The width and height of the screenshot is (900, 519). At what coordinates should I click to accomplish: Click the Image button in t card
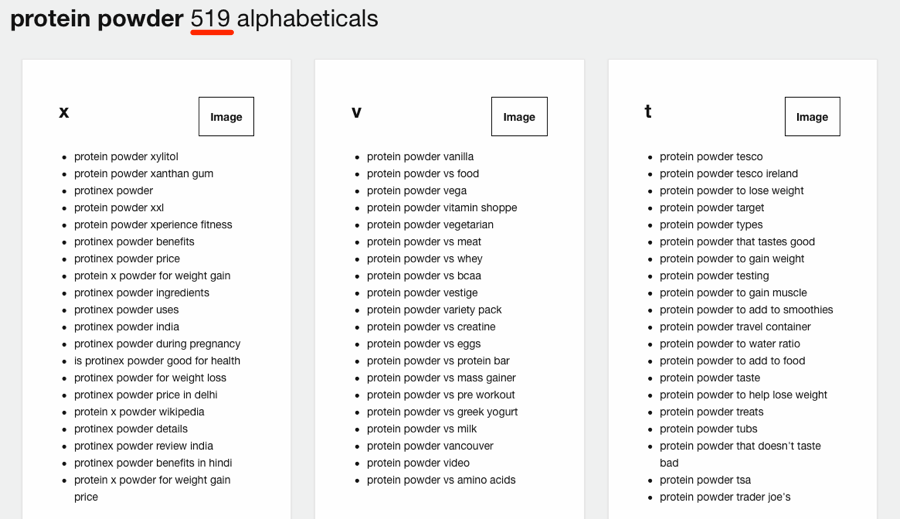click(812, 117)
